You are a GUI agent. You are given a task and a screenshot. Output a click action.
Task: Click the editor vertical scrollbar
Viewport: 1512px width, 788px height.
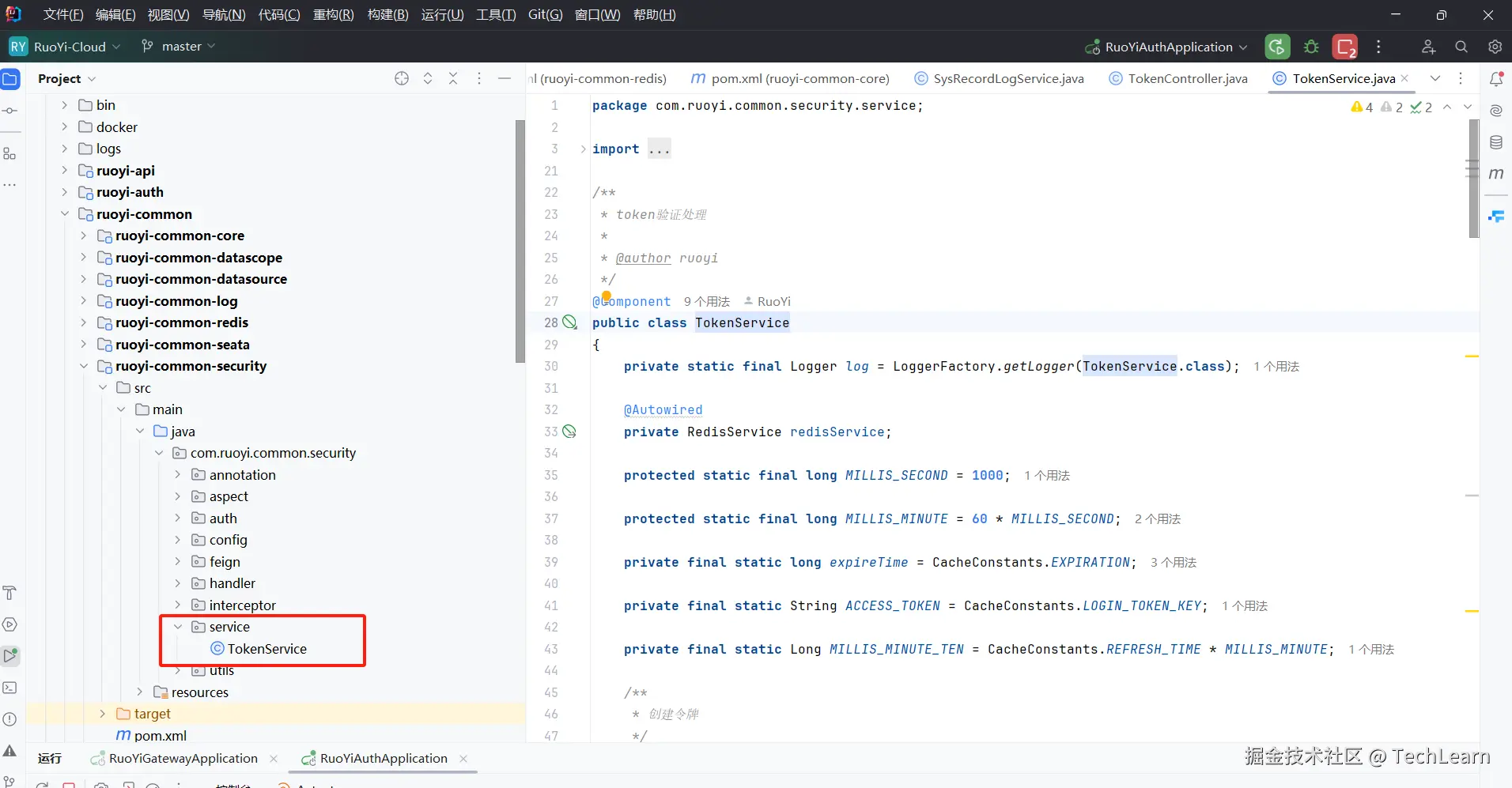pyautogui.click(x=1474, y=178)
